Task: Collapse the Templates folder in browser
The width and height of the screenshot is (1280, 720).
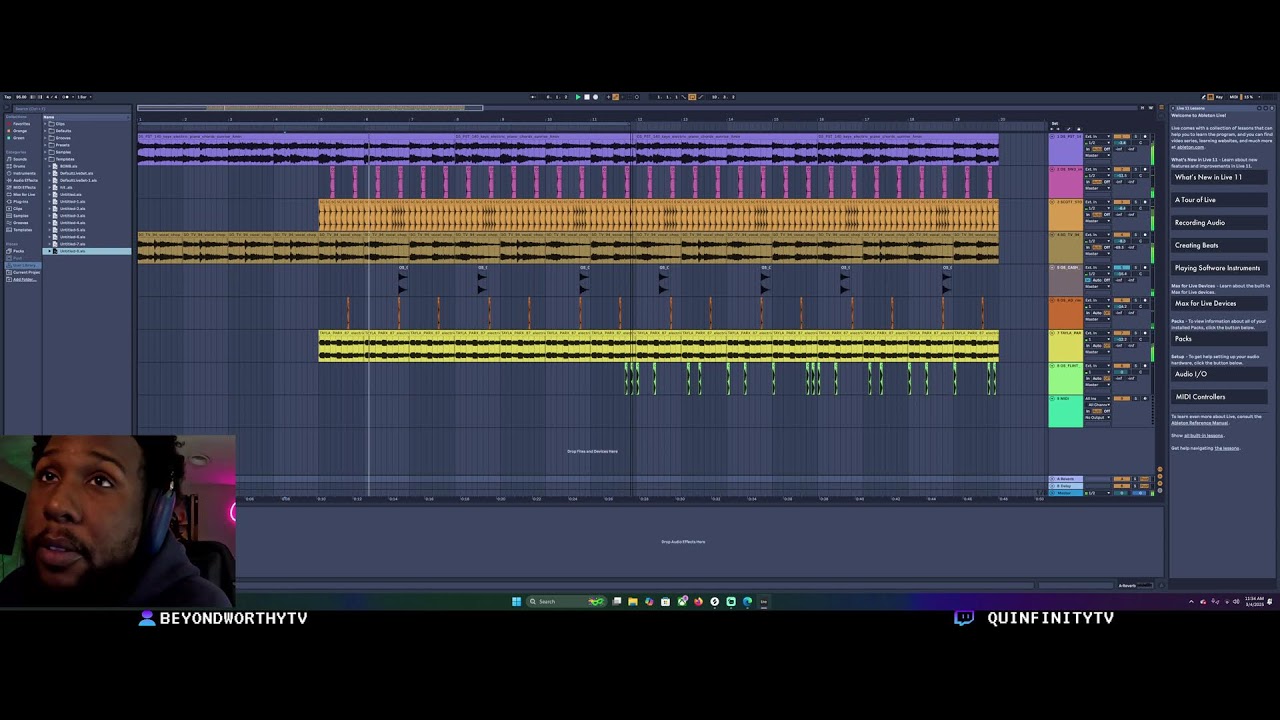Action: [45, 159]
